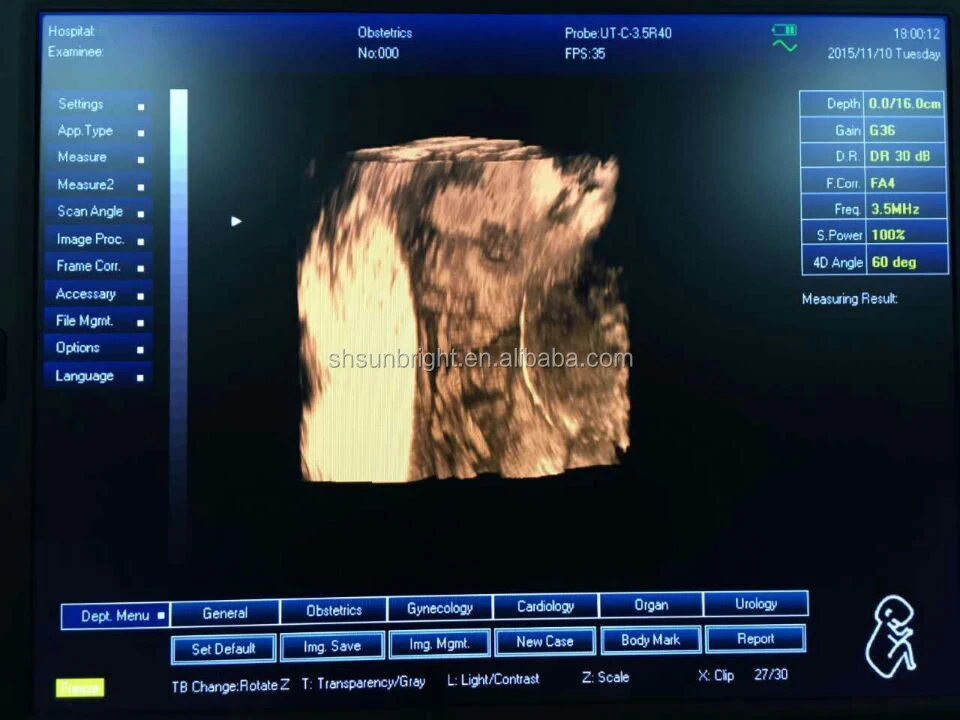Open the App.Type menu item
This screenshot has width=960, height=720.
coord(98,131)
